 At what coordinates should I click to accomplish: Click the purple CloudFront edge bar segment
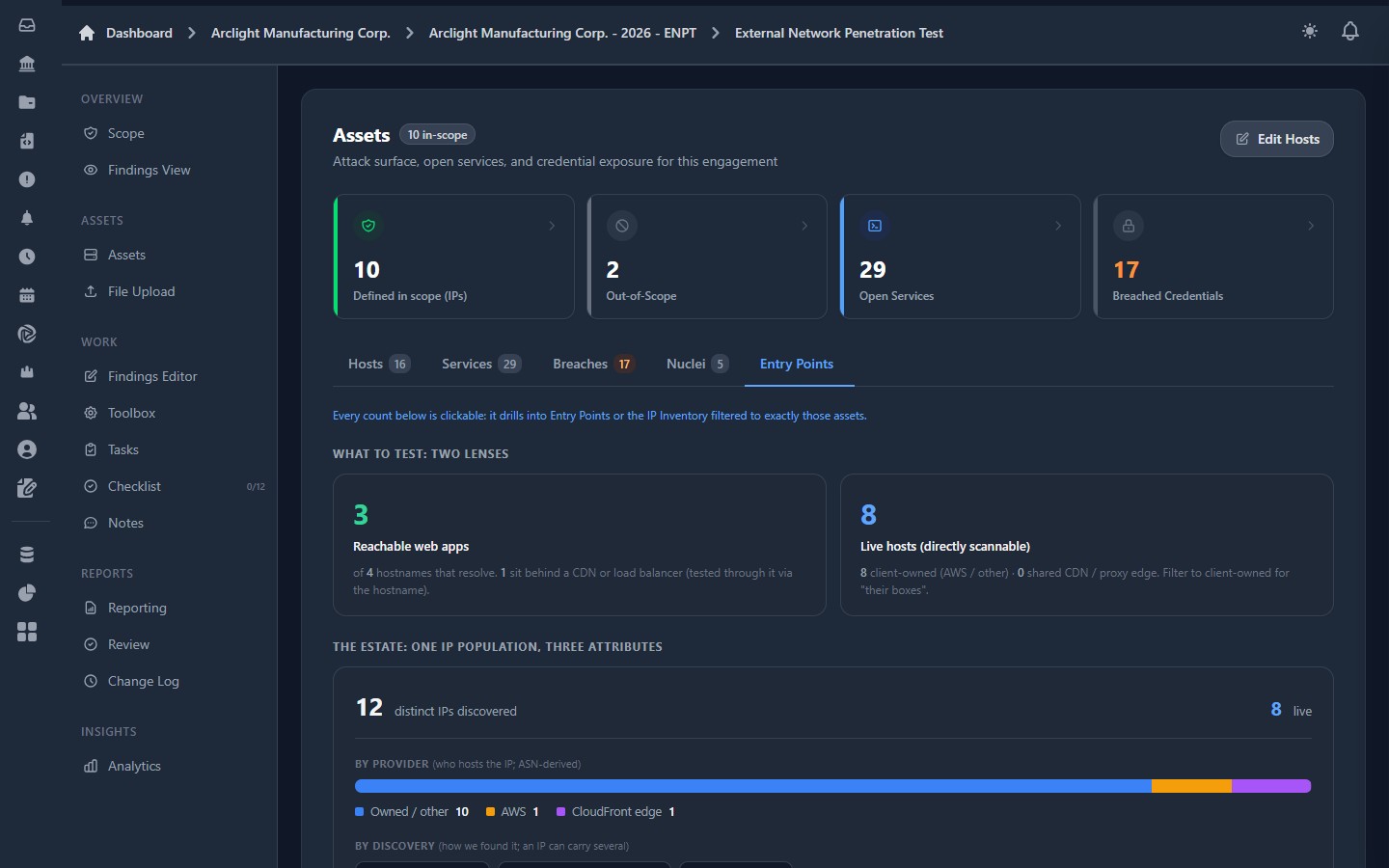(1271, 786)
